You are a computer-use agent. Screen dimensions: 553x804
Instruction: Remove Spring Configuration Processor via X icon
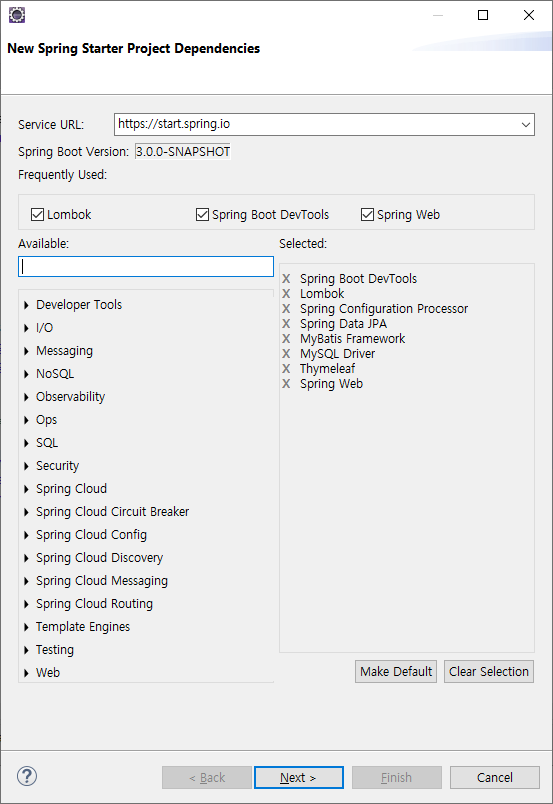(x=286, y=309)
